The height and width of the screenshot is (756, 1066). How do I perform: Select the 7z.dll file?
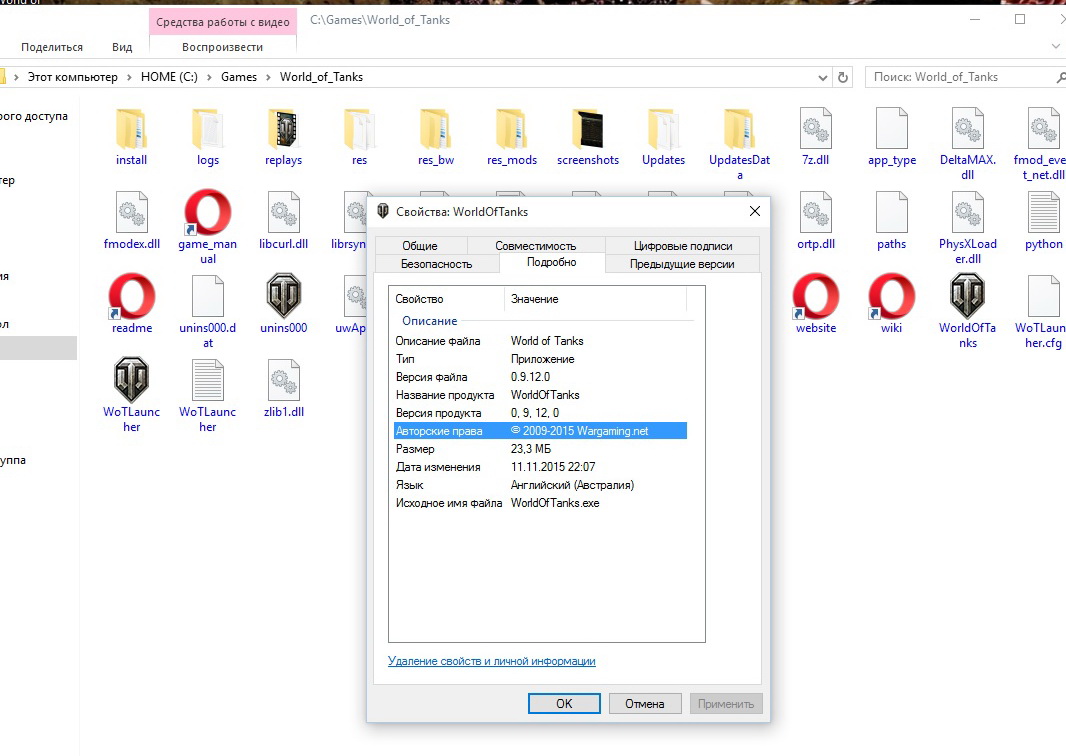(x=815, y=130)
